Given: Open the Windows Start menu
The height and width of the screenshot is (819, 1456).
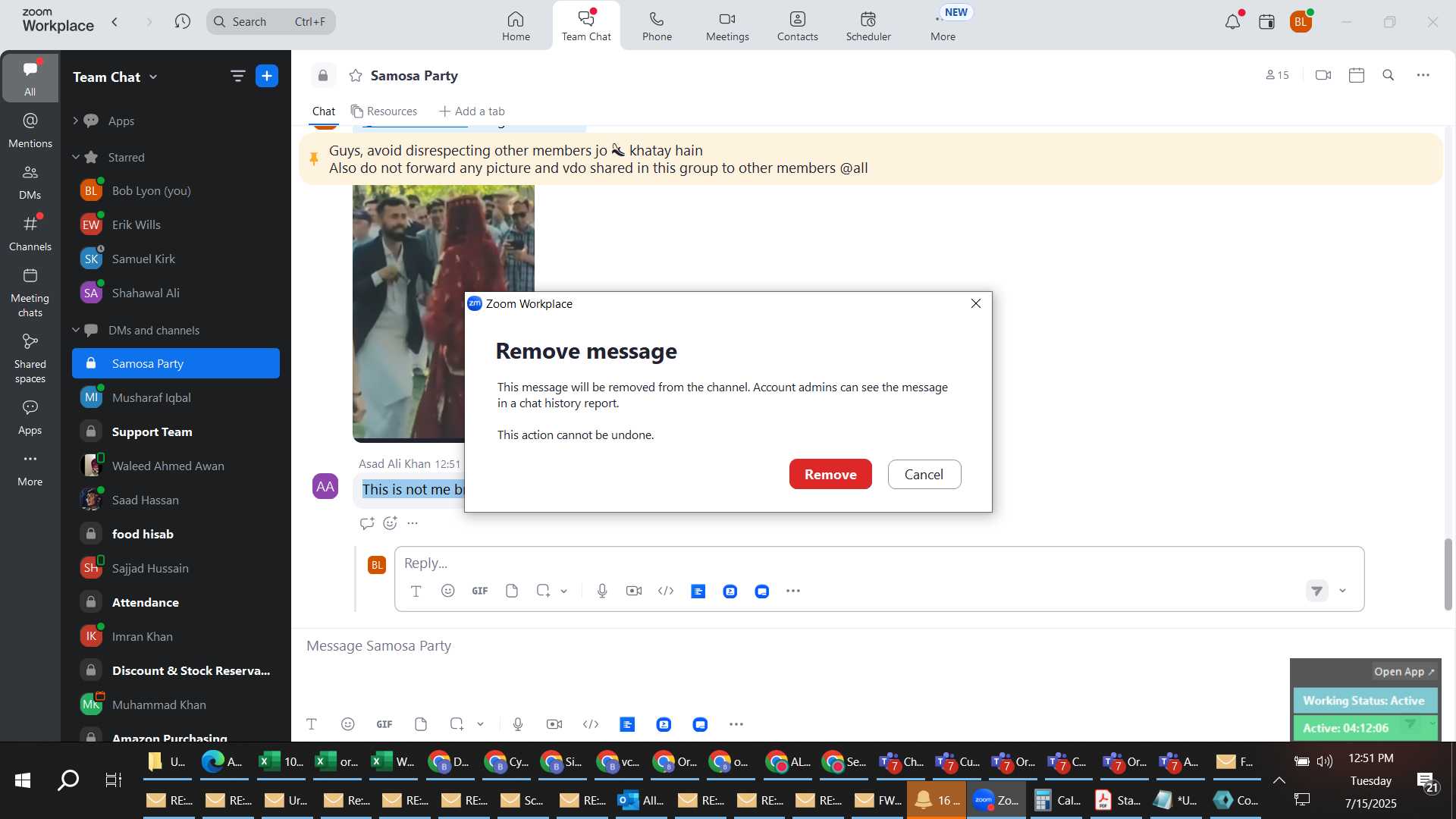Looking at the screenshot, I should click(x=23, y=780).
